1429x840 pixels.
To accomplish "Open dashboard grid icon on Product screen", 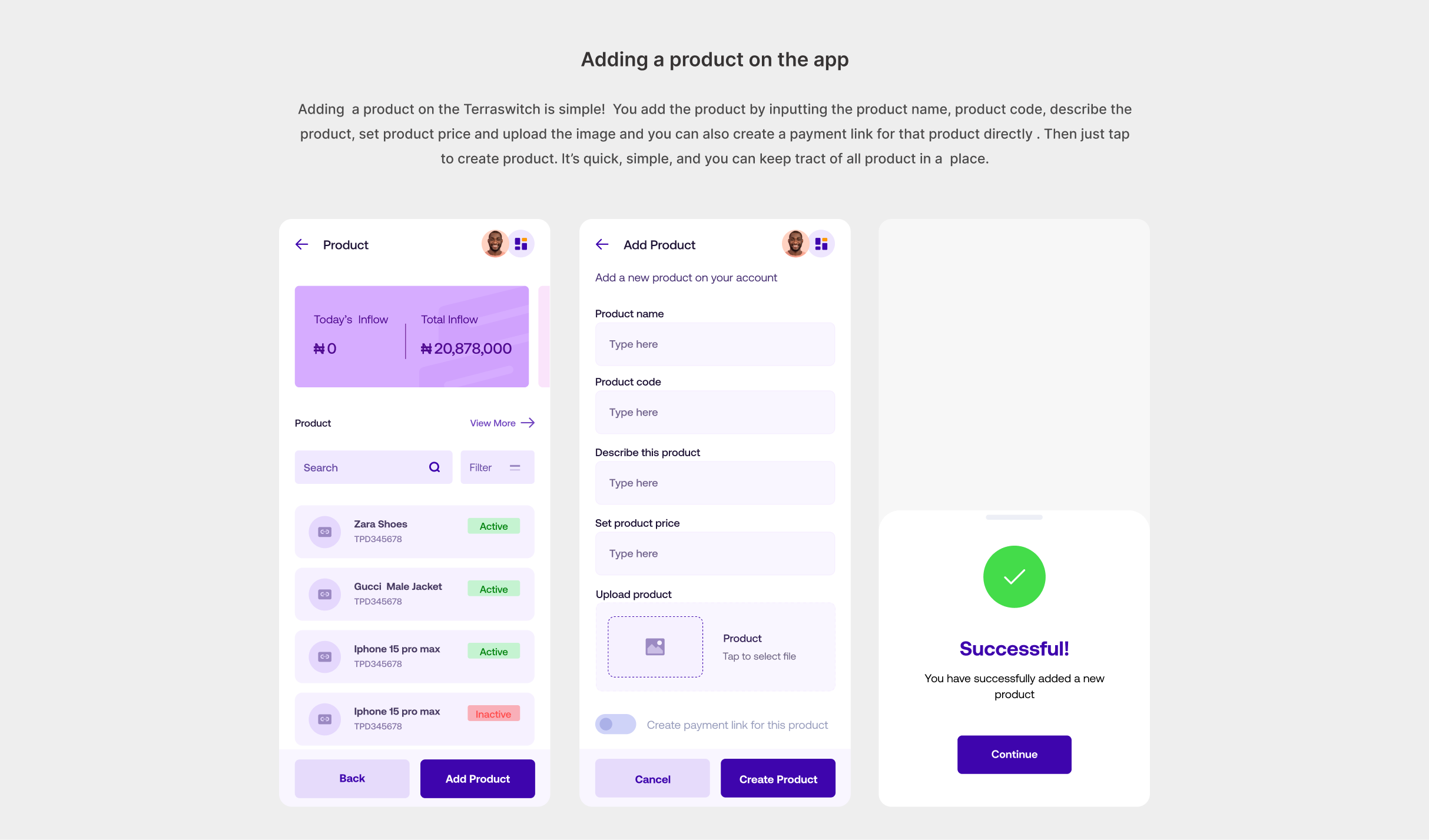I will pyautogui.click(x=521, y=244).
